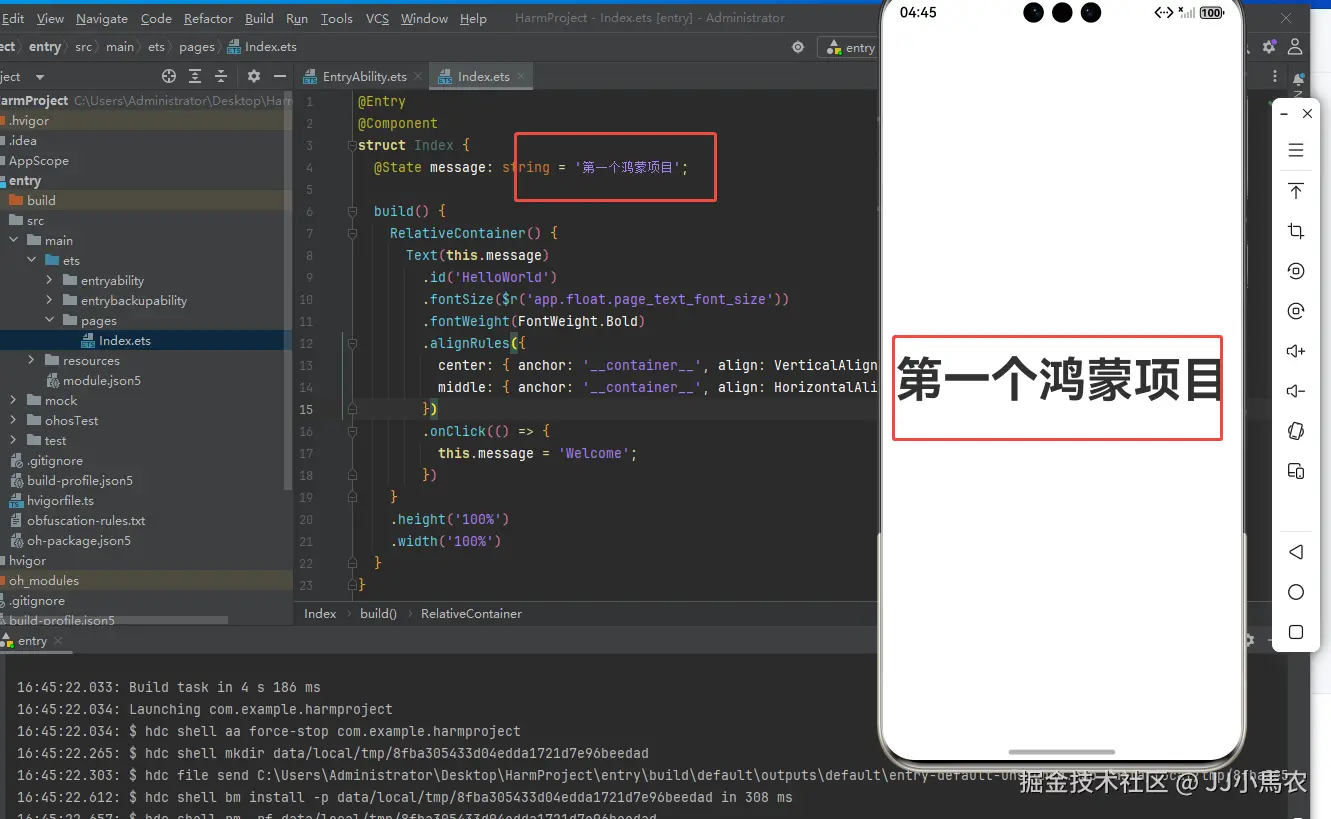This screenshot has width=1331, height=819.
Task: Expand the ohosTest folder
Action: pos(13,420)
